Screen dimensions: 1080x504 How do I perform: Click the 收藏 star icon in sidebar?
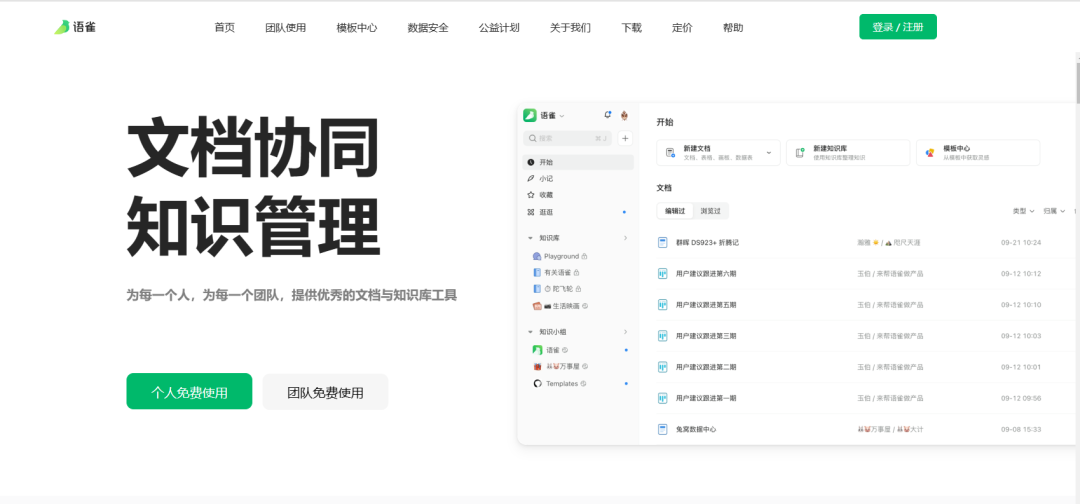(x=531, y=195)
